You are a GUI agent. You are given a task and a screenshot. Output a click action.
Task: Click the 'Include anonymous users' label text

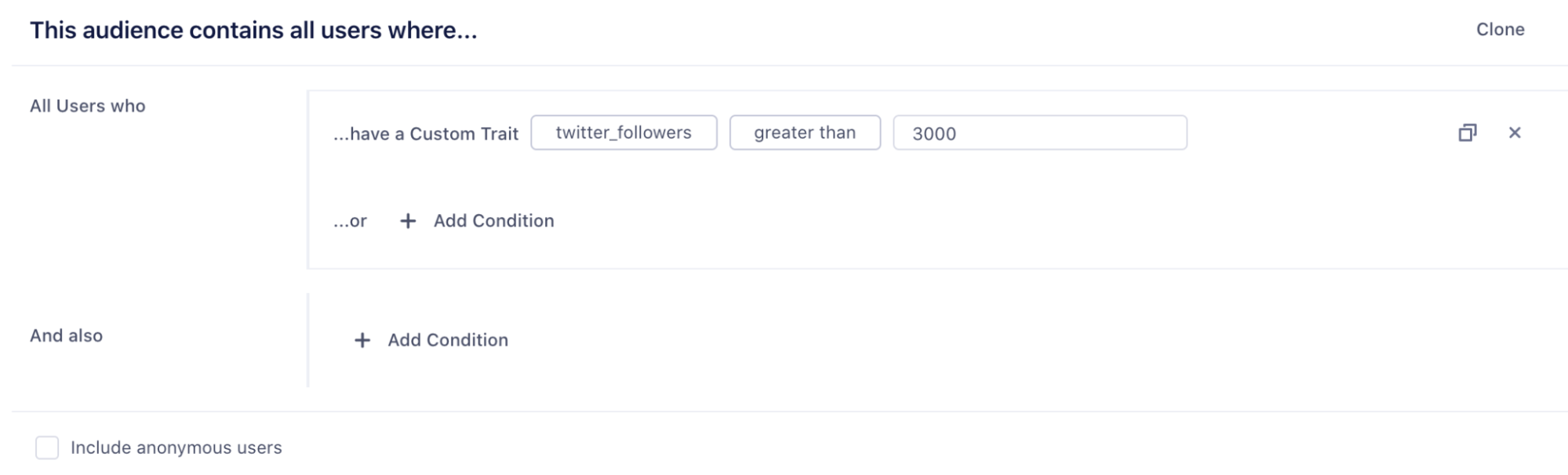point(176,448)
